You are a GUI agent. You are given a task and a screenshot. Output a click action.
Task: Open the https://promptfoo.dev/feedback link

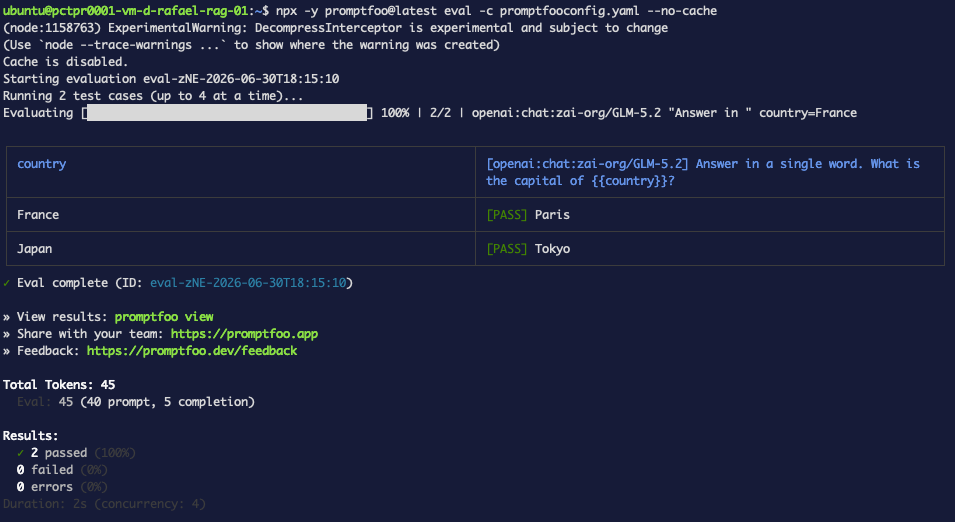click(192, 351)
